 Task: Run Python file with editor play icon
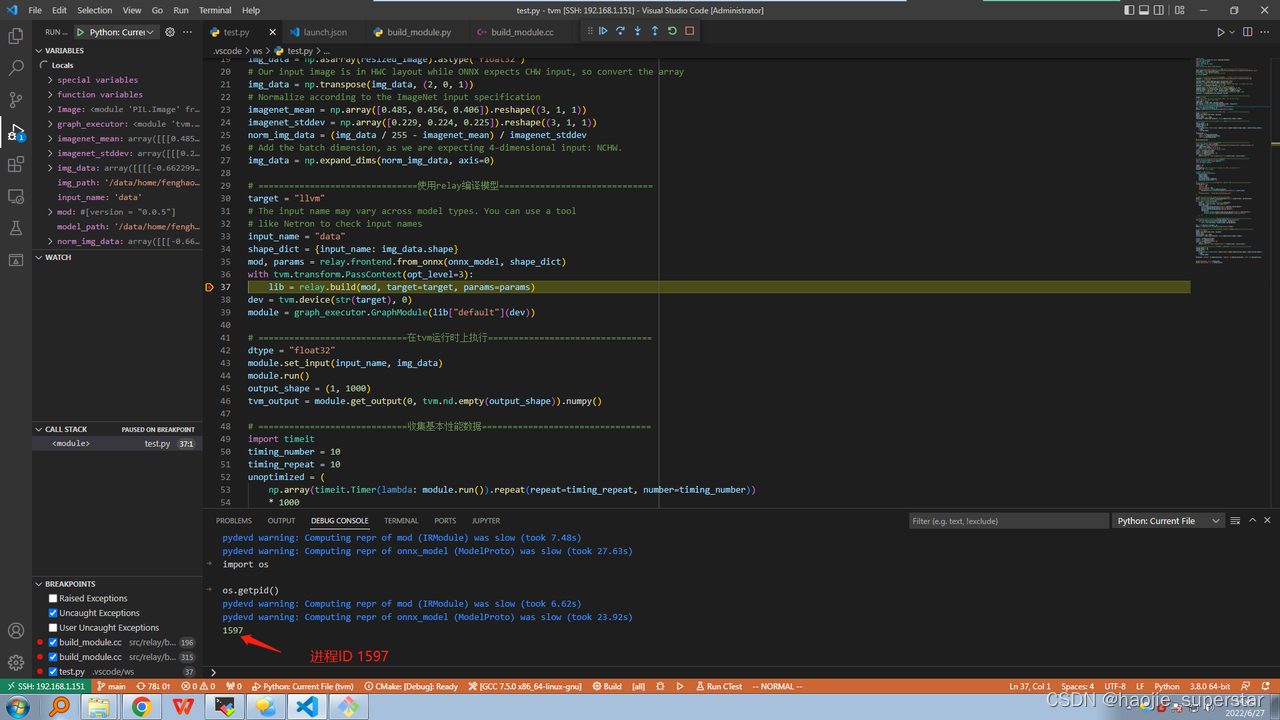click(1221, 32)
